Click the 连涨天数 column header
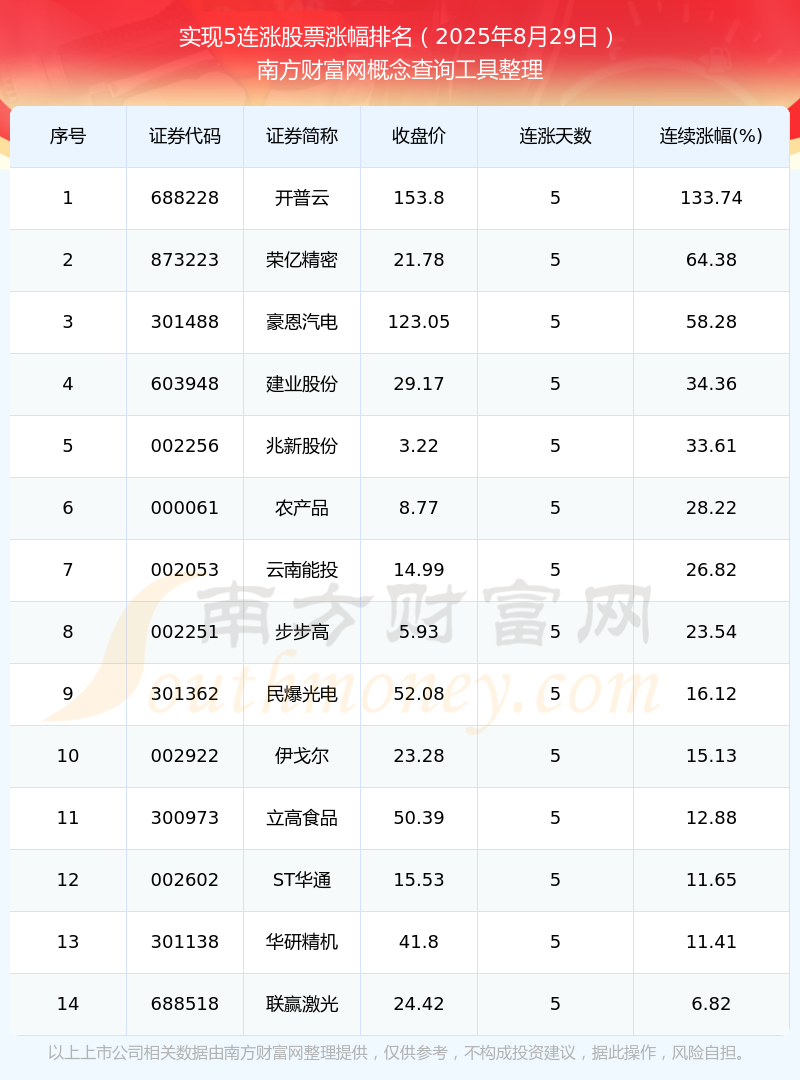 [555, 136]
